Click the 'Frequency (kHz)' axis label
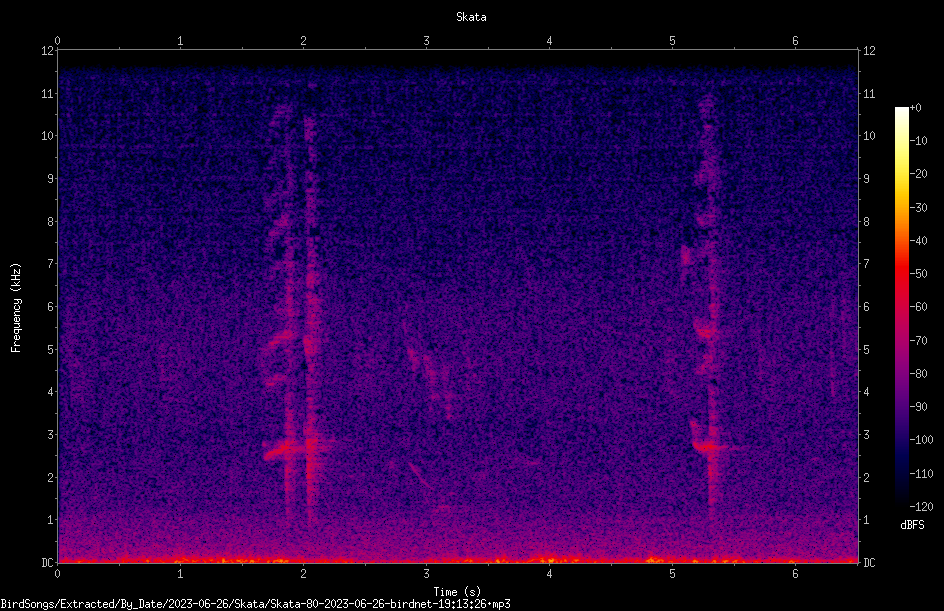 (16, 307)
